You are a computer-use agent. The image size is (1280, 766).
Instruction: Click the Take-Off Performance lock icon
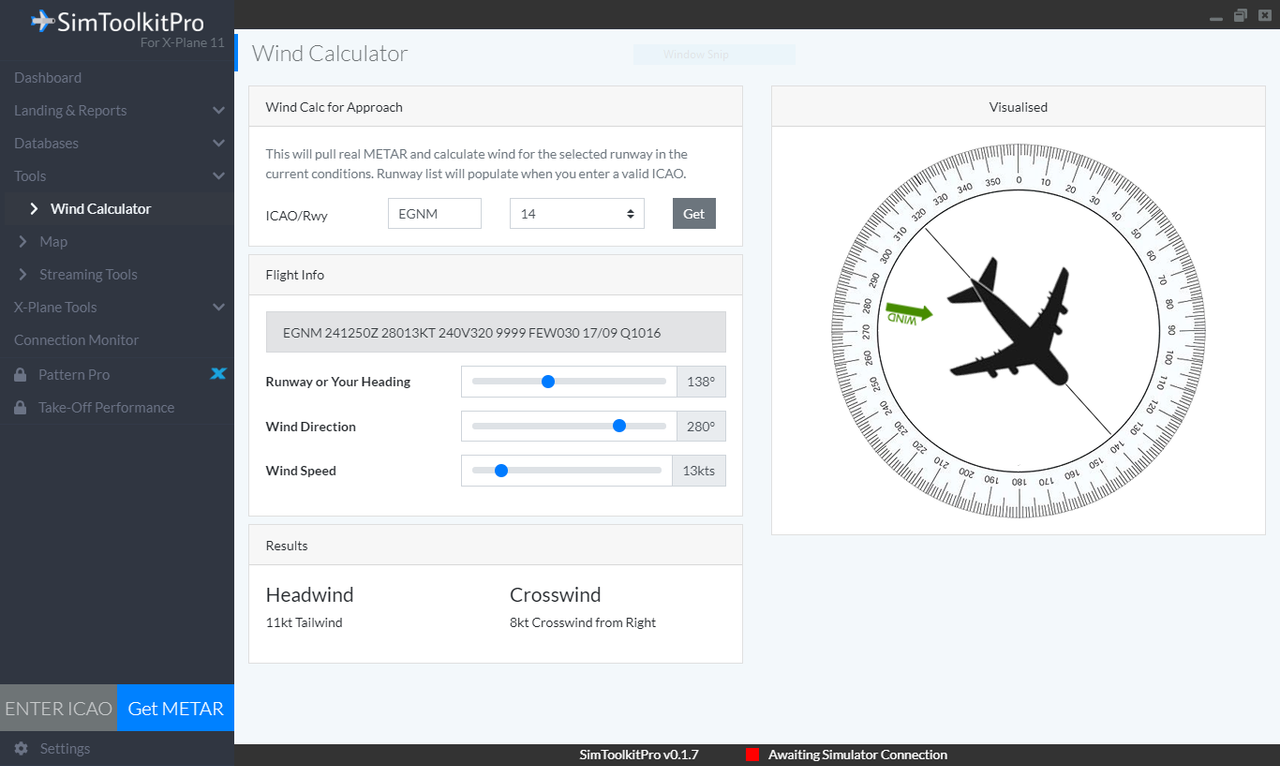coord(20,408)
